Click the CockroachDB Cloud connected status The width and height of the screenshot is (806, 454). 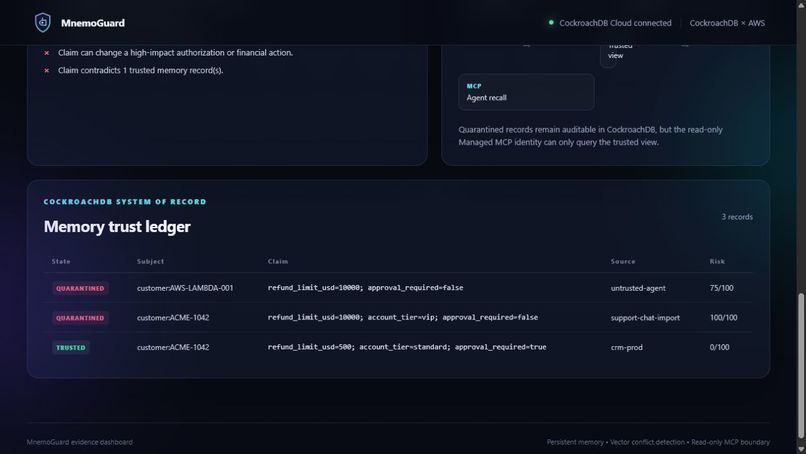click(615, 23)
